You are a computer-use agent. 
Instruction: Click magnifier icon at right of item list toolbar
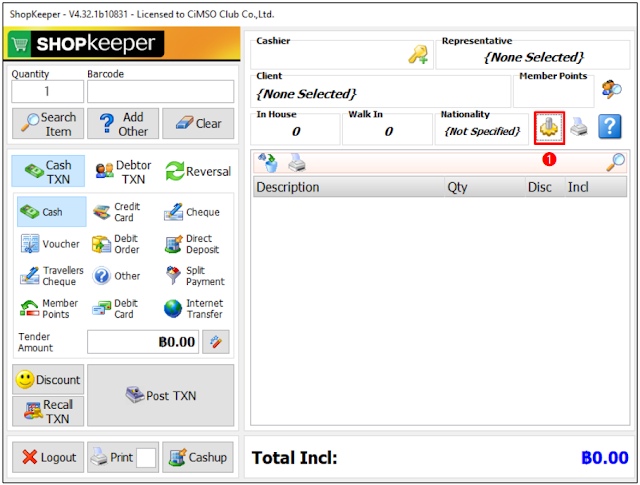(x=615, y=162)
